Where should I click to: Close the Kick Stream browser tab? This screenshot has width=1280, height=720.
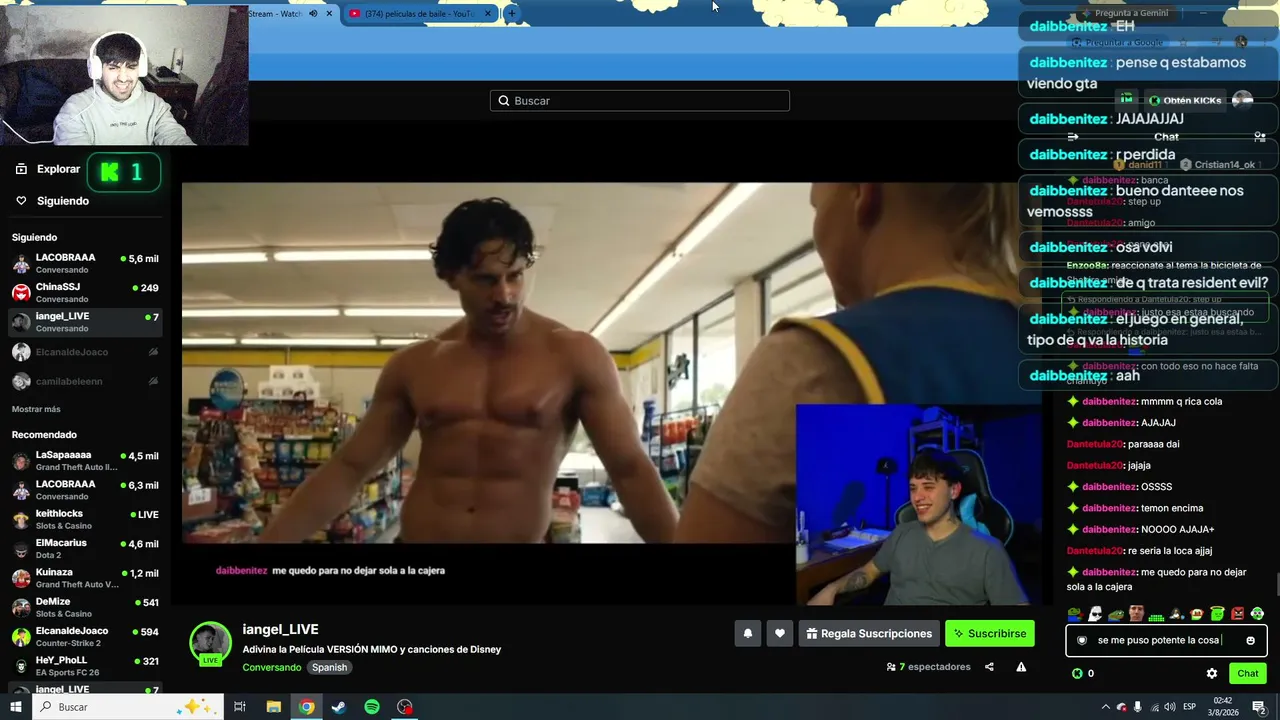point(329,14)
